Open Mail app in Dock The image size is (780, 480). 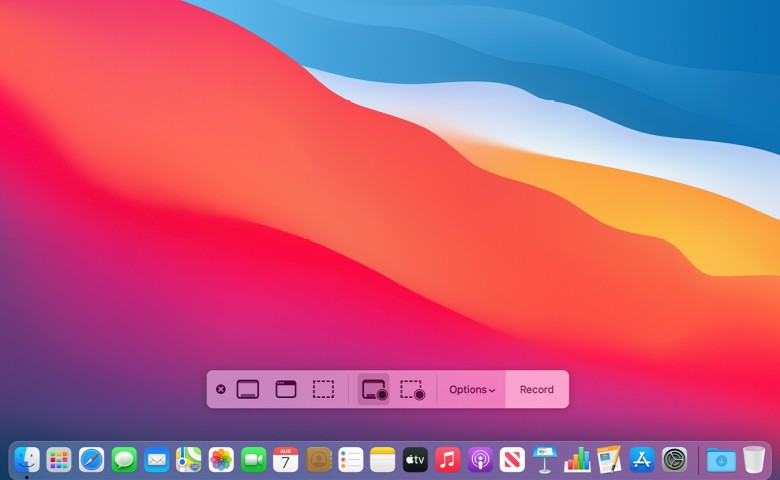point(156,459)
